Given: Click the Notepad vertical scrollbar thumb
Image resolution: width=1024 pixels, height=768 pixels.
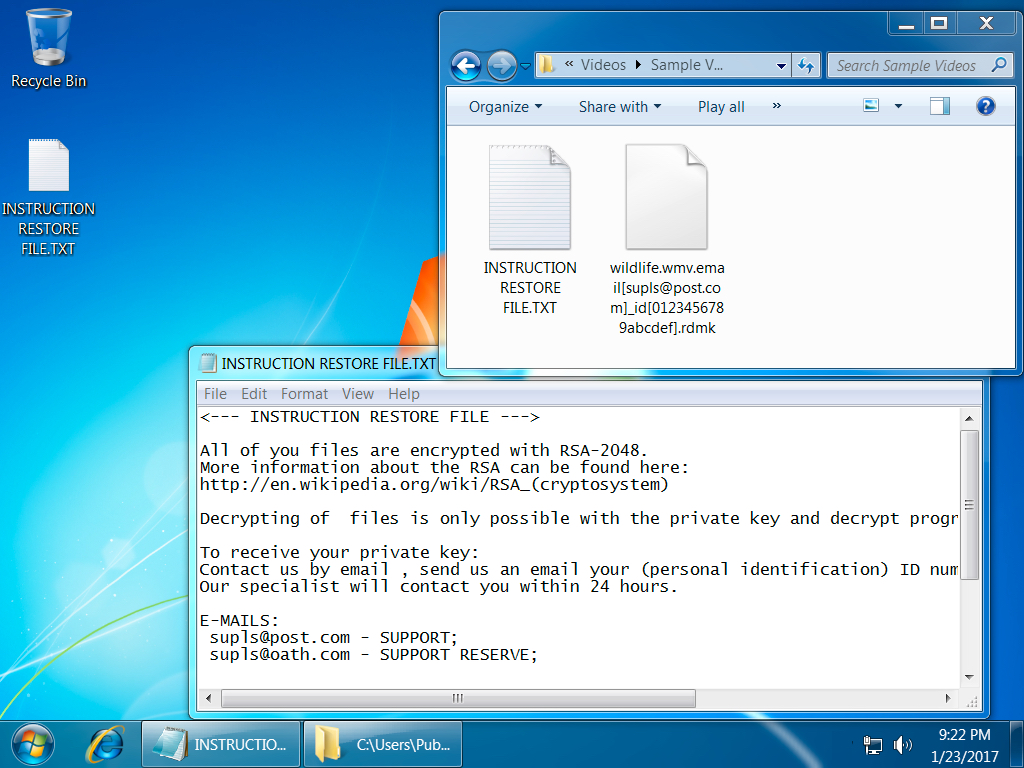Looking at the screenshot, I should (x=969, y=505).
